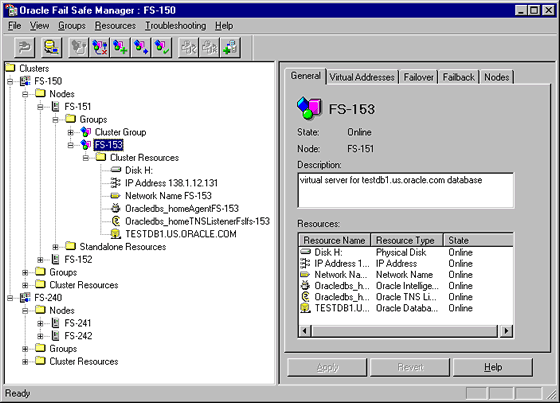This screenshot has height=403, width=560.
Task: Click the group icon with green plus
Action: tap(120, 47)
